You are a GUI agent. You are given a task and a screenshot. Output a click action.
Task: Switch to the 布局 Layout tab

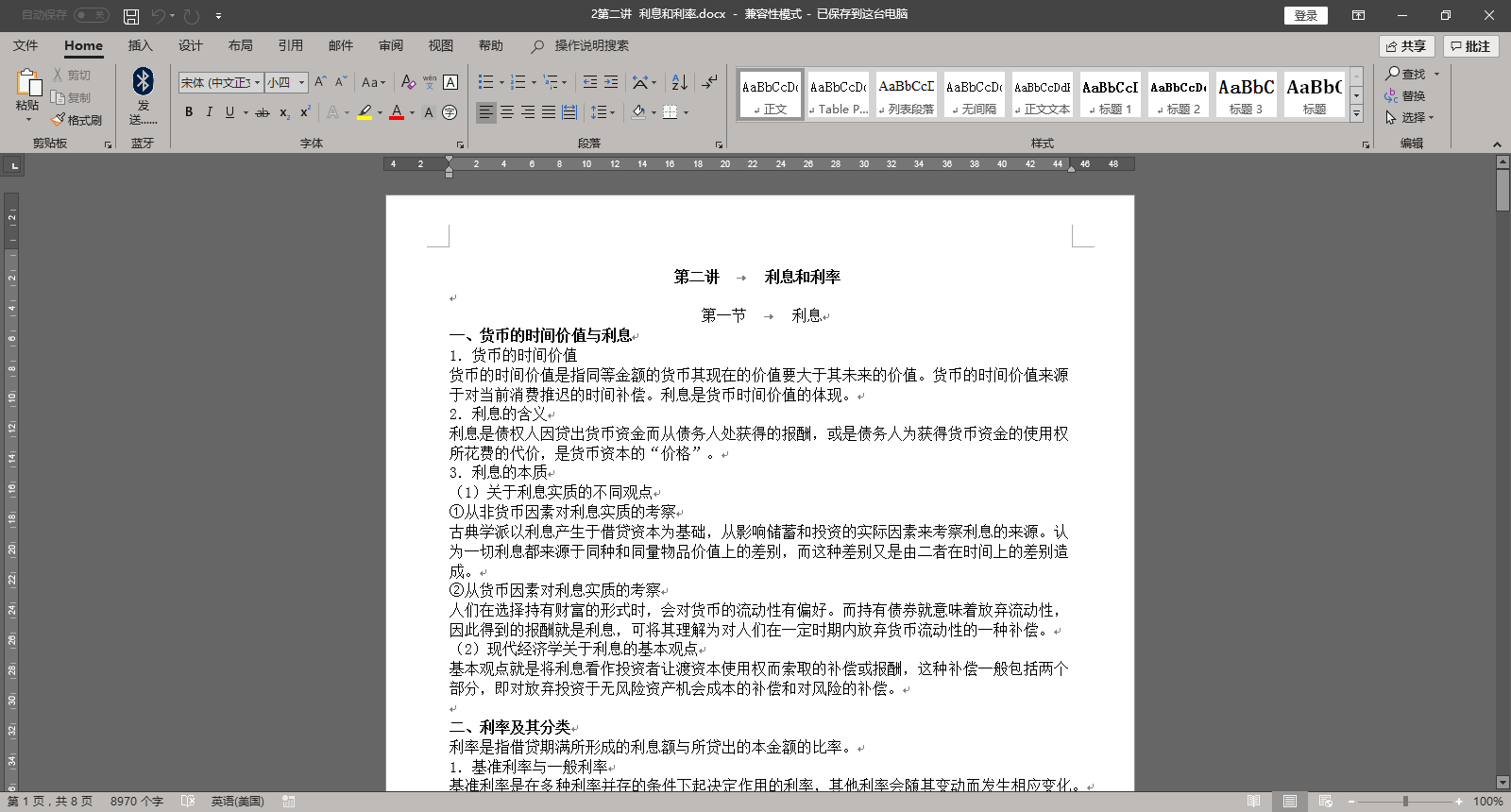[241, 45]
